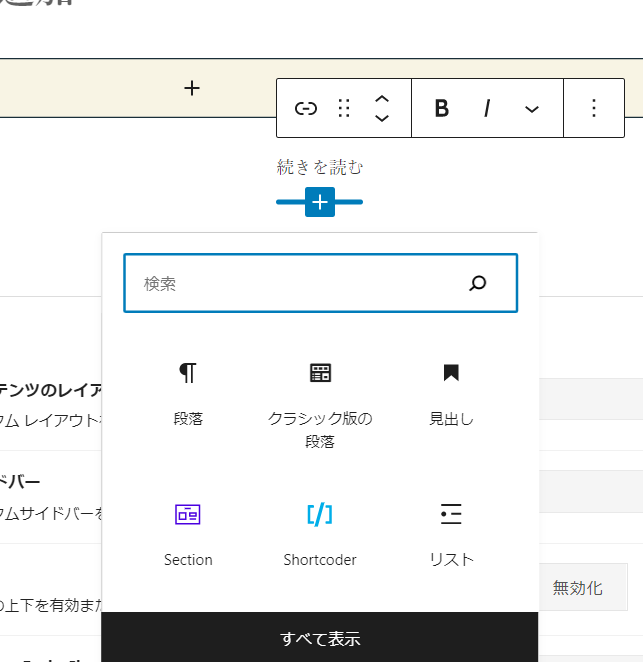Expand more formatting options dropdown
Image resolution: width=643 pixels, height=662 pixels.
[532, 109]
